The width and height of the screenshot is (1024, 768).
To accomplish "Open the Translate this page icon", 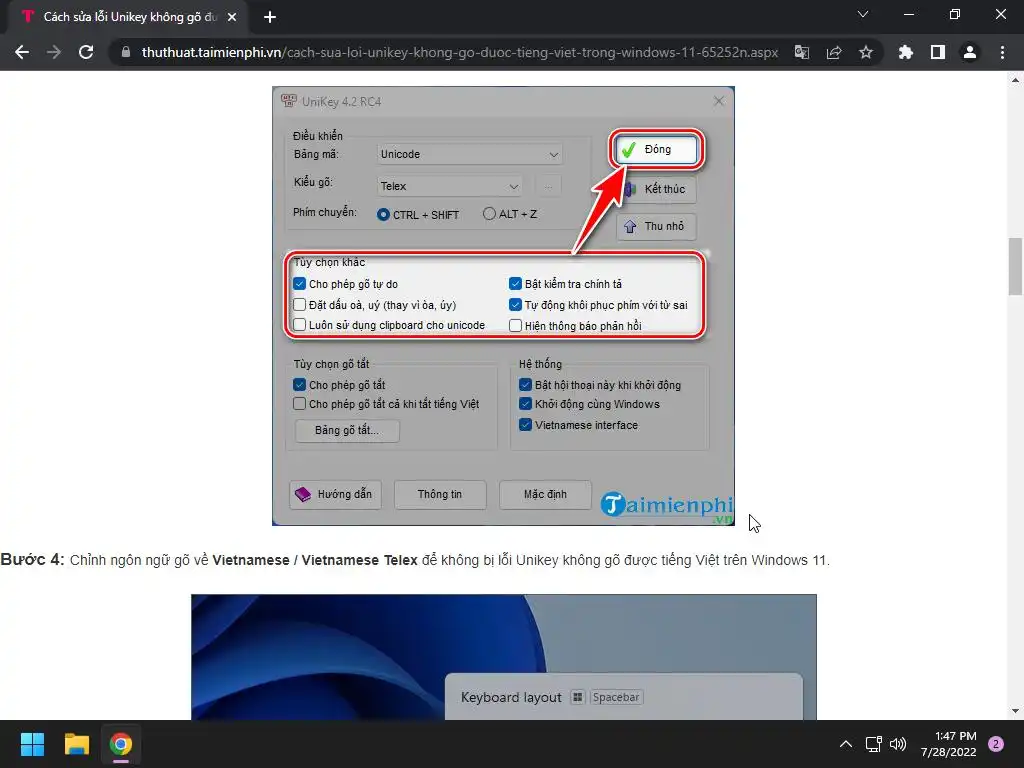I will [801, 52].
